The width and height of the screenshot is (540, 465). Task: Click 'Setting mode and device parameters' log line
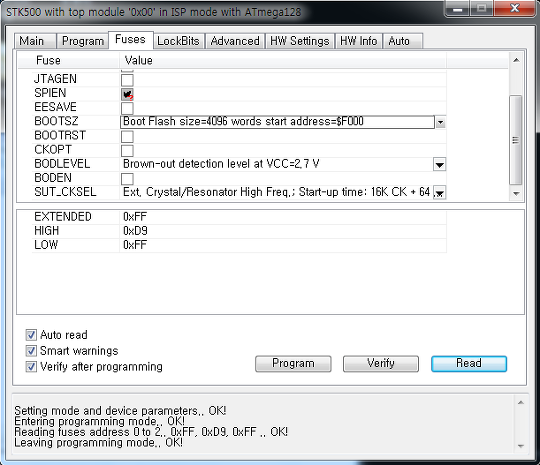[120, 411]
